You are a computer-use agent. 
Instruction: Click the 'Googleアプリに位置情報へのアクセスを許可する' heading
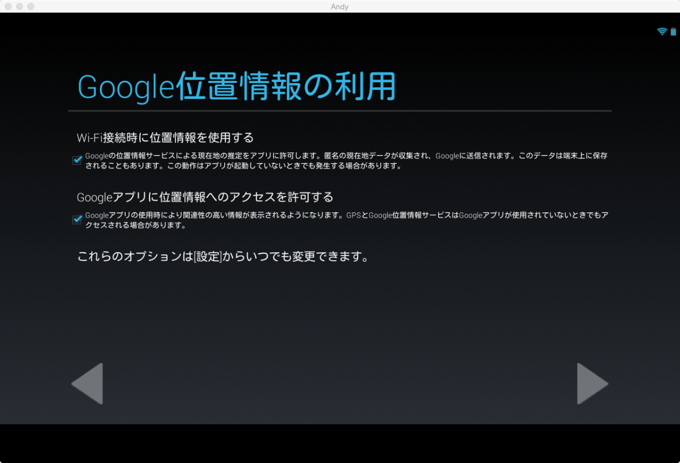pos(205,197)
